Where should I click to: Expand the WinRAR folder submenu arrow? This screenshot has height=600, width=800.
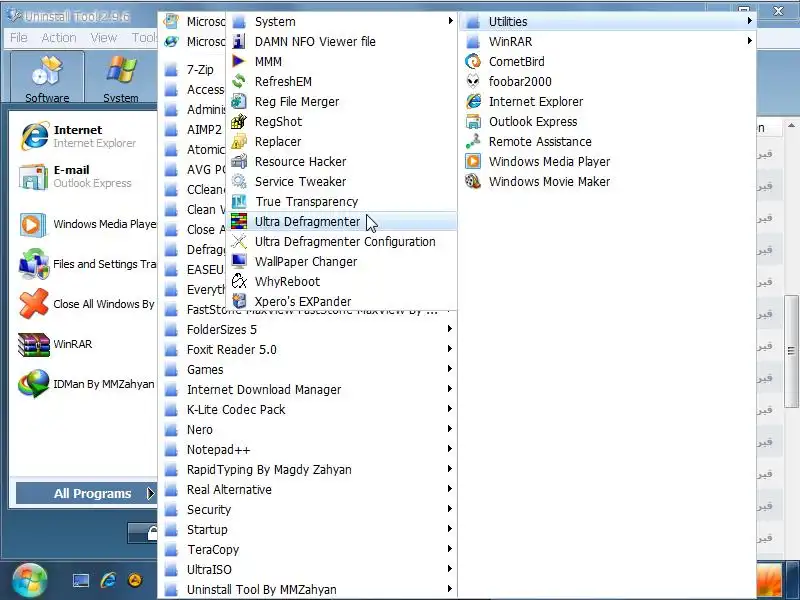pos(749,41)
